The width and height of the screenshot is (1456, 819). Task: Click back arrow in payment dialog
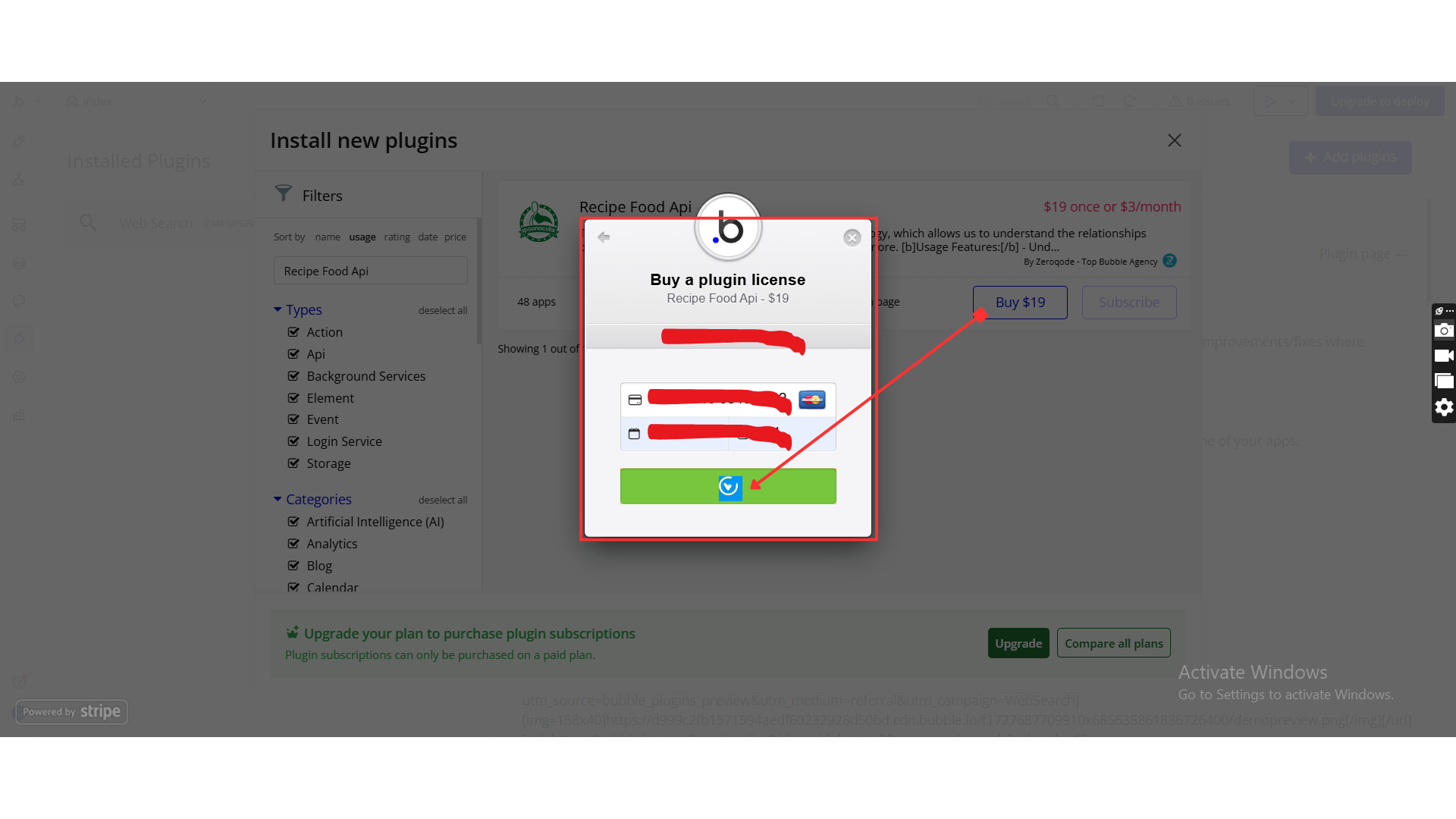coord(604,237)
